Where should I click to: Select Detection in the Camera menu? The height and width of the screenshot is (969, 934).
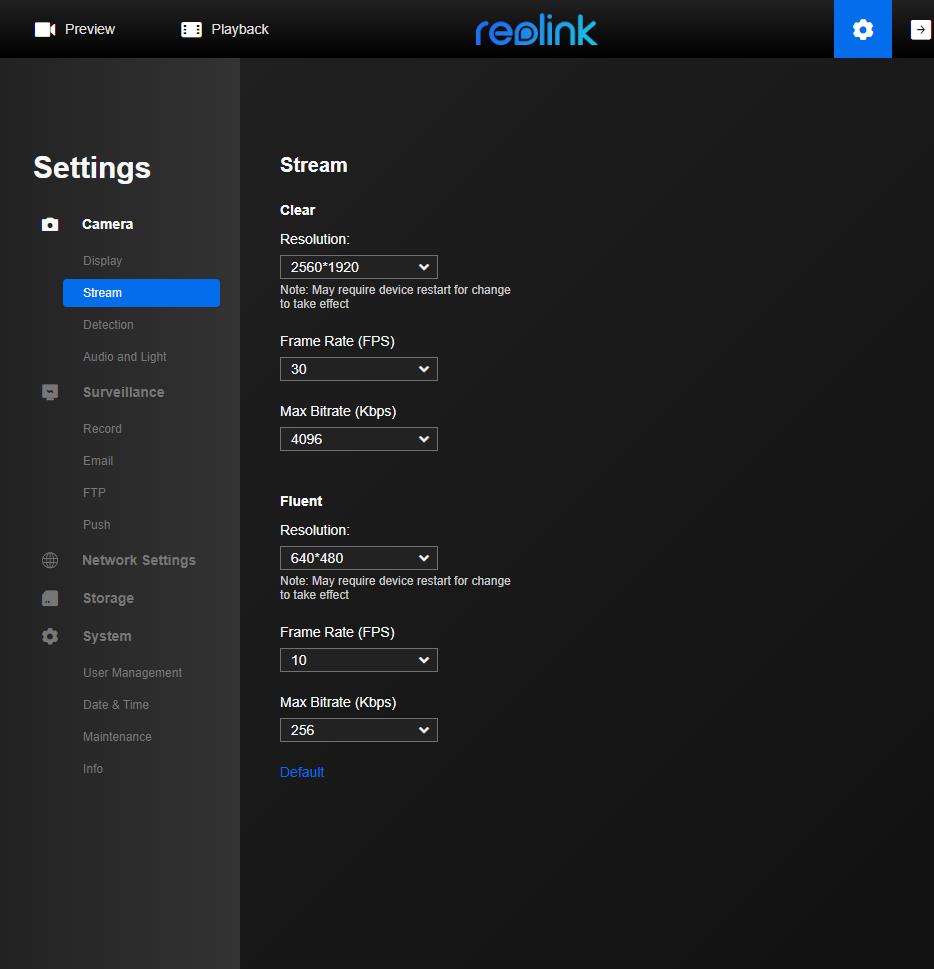(x=108, y=325)
